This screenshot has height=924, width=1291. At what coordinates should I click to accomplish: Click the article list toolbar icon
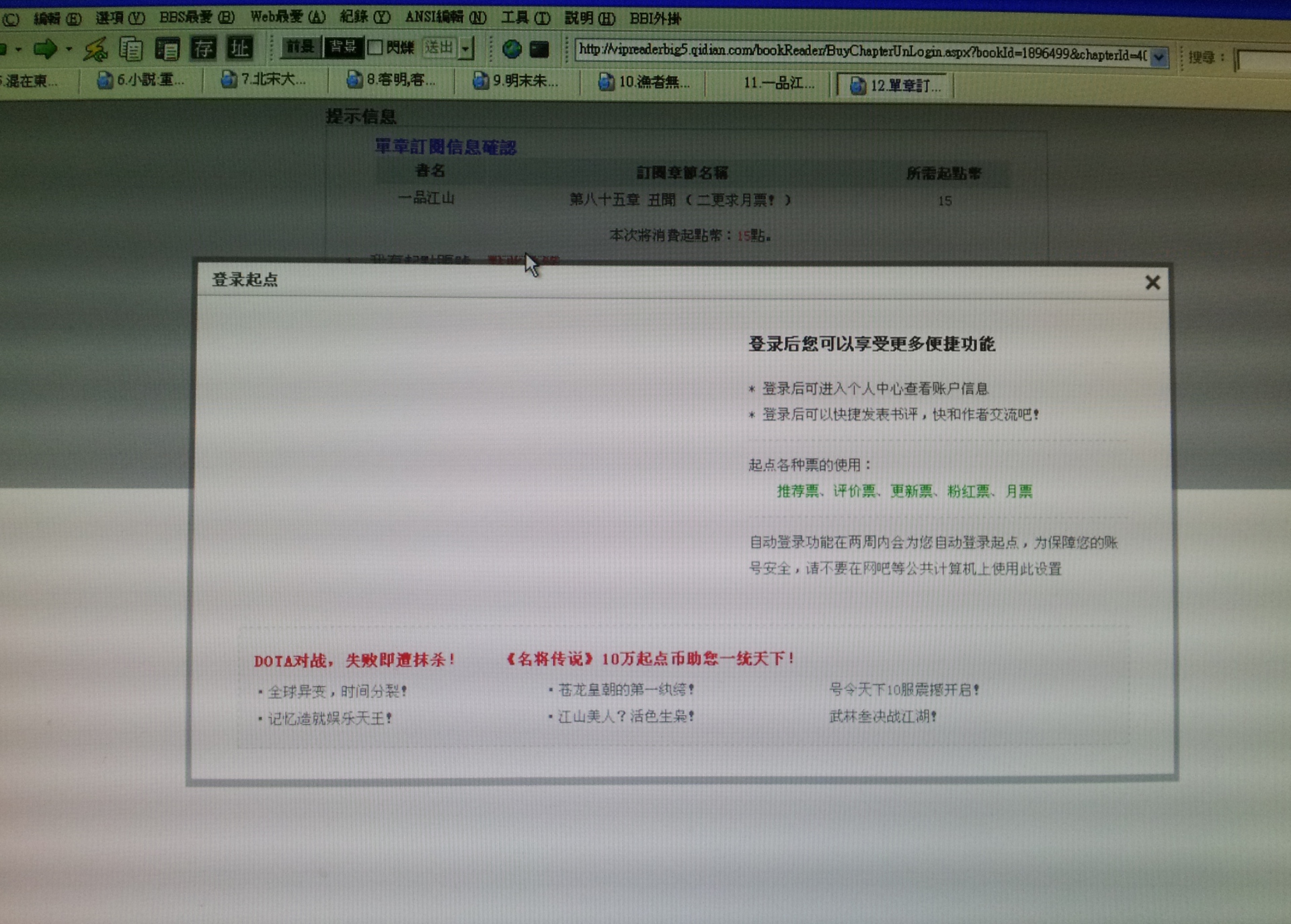coord(167,48)
